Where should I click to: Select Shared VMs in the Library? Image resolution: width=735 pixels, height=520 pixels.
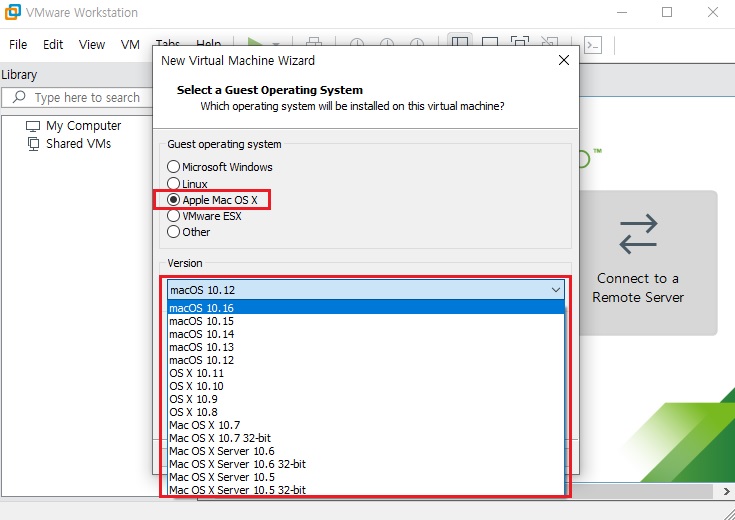coord(69,143)
